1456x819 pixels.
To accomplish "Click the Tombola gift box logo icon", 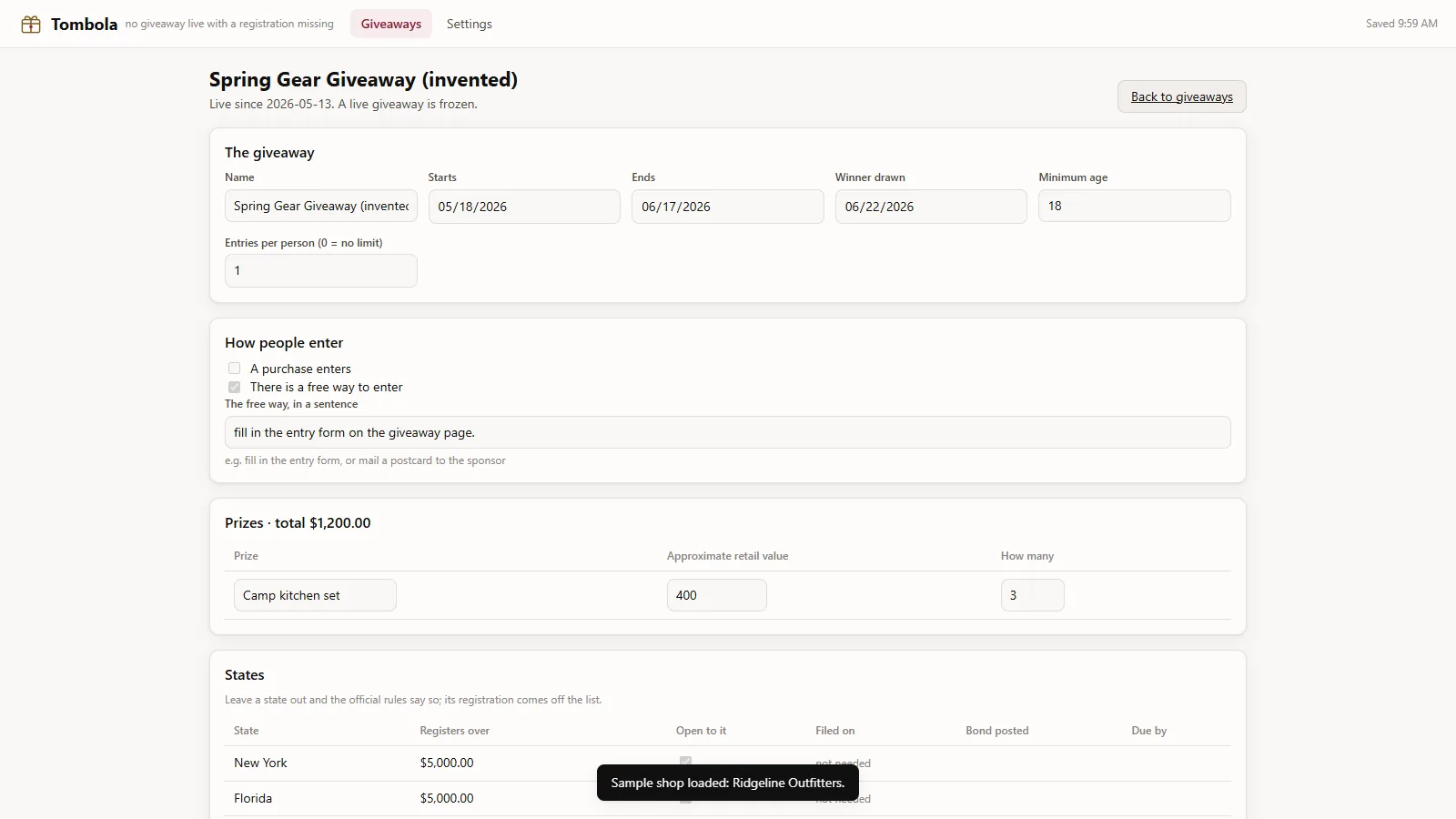I will (31, 25).
